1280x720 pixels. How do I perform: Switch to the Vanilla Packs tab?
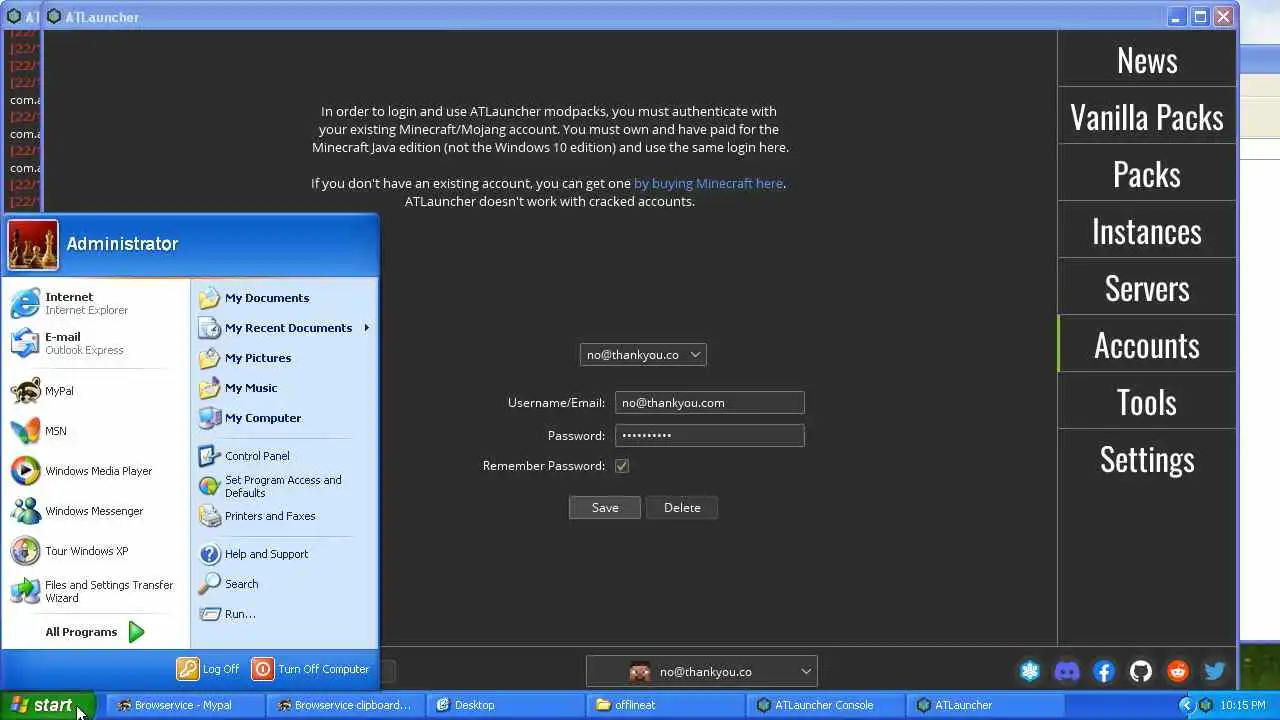tap(1147, 117)
